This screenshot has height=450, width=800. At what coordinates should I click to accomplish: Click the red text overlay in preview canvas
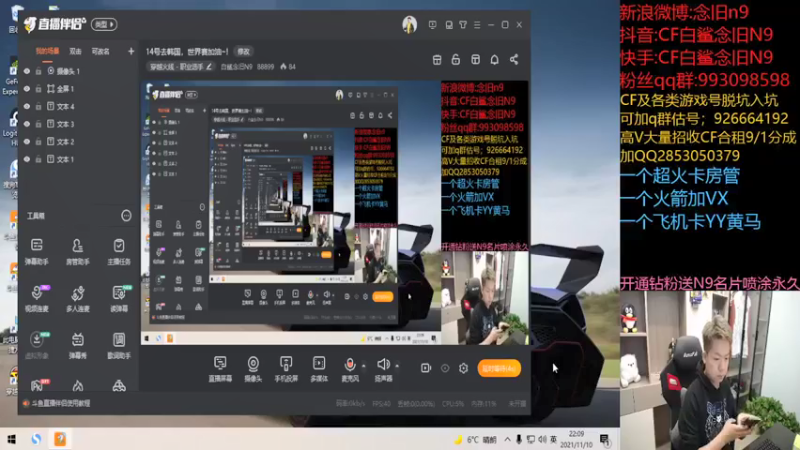(483, 107)
